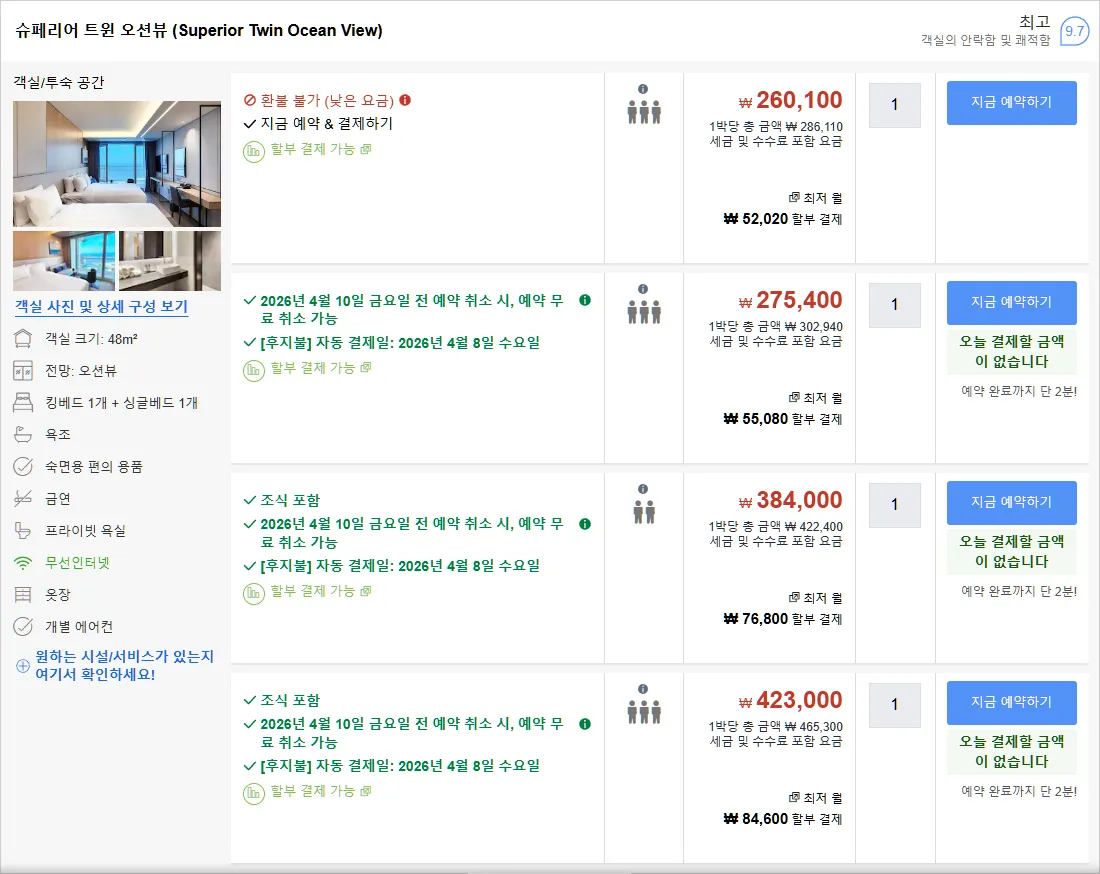Open 할부 결제 가능 link in 환불 불가 offer

321,149
